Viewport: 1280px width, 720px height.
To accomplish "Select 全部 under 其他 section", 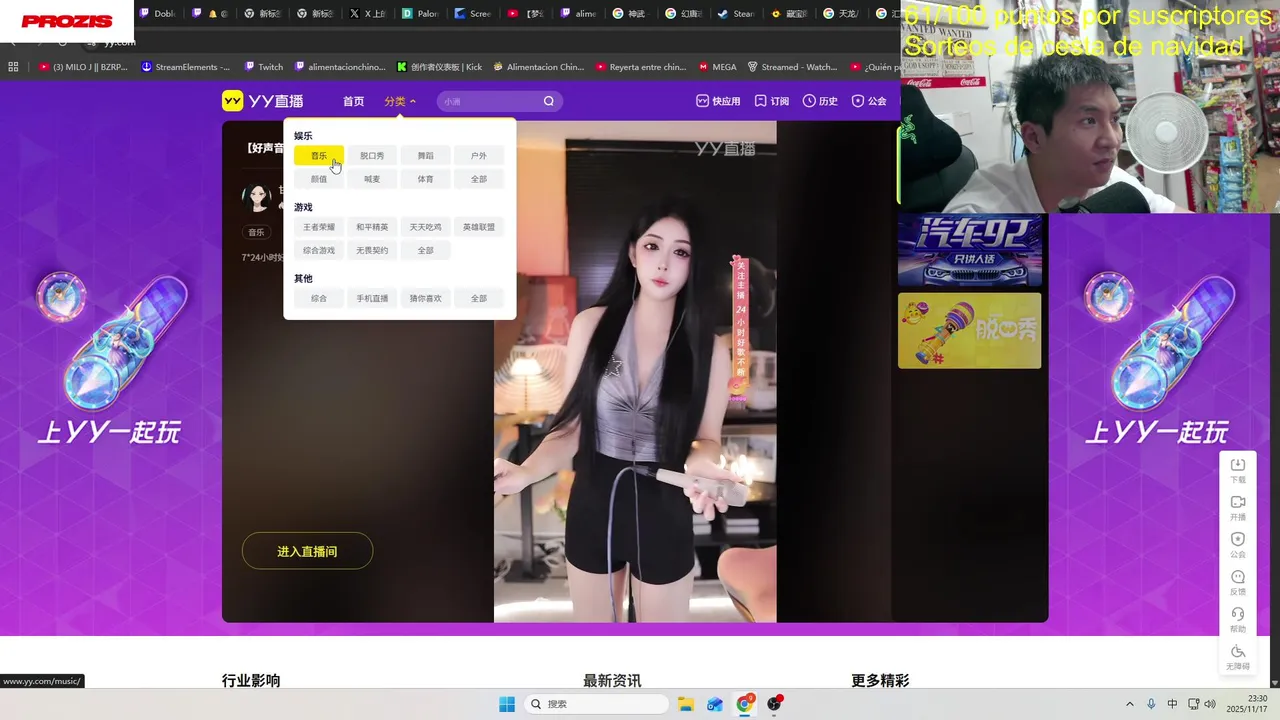I will tap(479, 298).
